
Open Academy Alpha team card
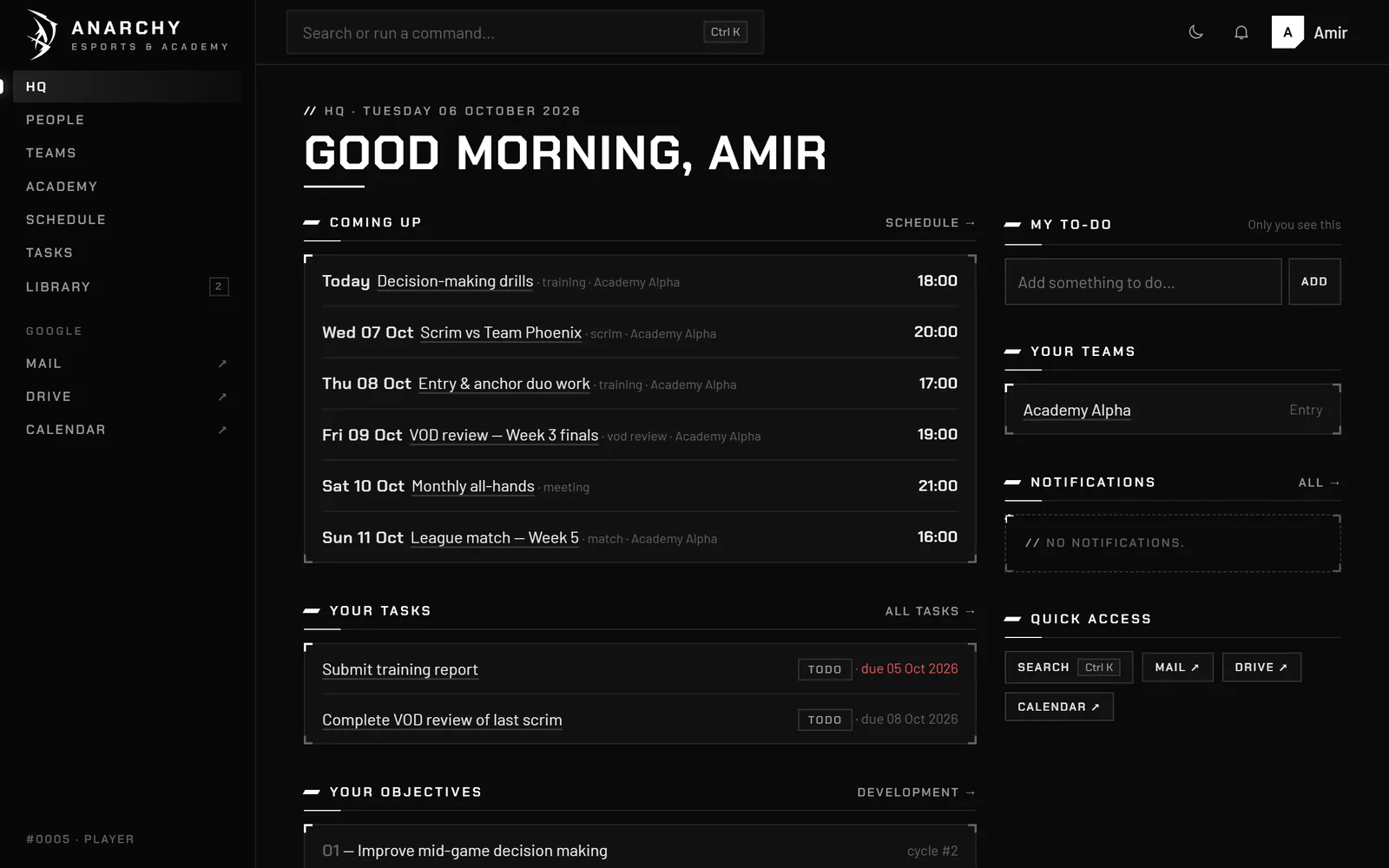(x=1173, y=410)
